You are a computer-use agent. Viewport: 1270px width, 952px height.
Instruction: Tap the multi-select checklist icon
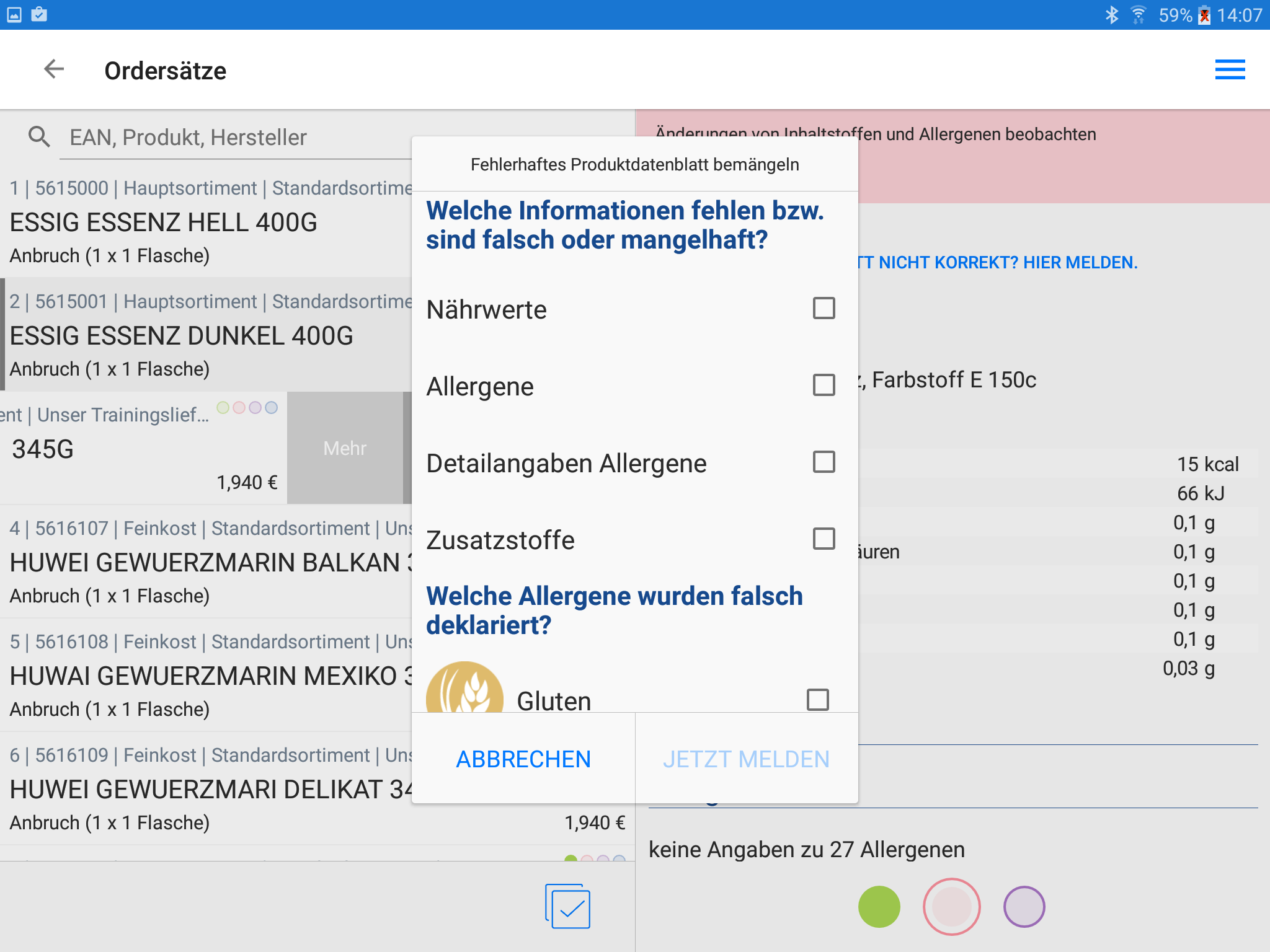[x=567, y=906]
